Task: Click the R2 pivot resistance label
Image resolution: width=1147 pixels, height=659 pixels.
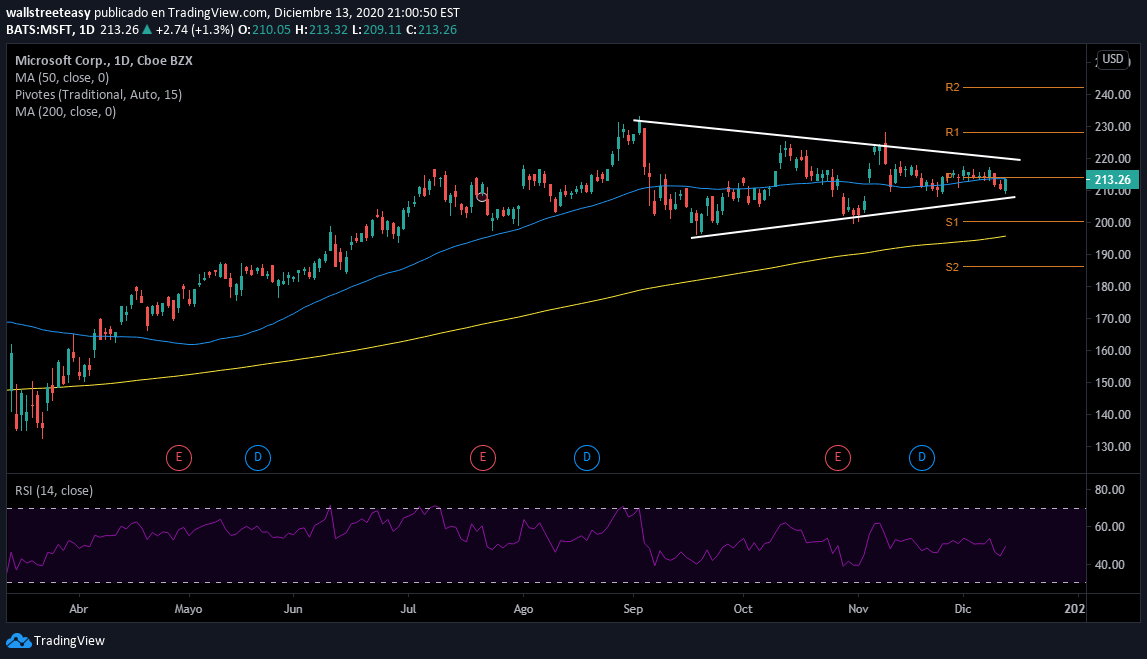Action: 952,88
